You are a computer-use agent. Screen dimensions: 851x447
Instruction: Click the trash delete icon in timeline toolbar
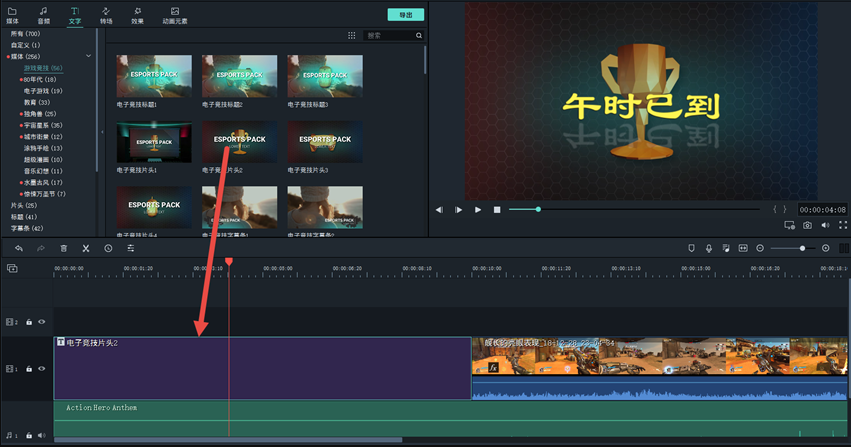point(64,248)
